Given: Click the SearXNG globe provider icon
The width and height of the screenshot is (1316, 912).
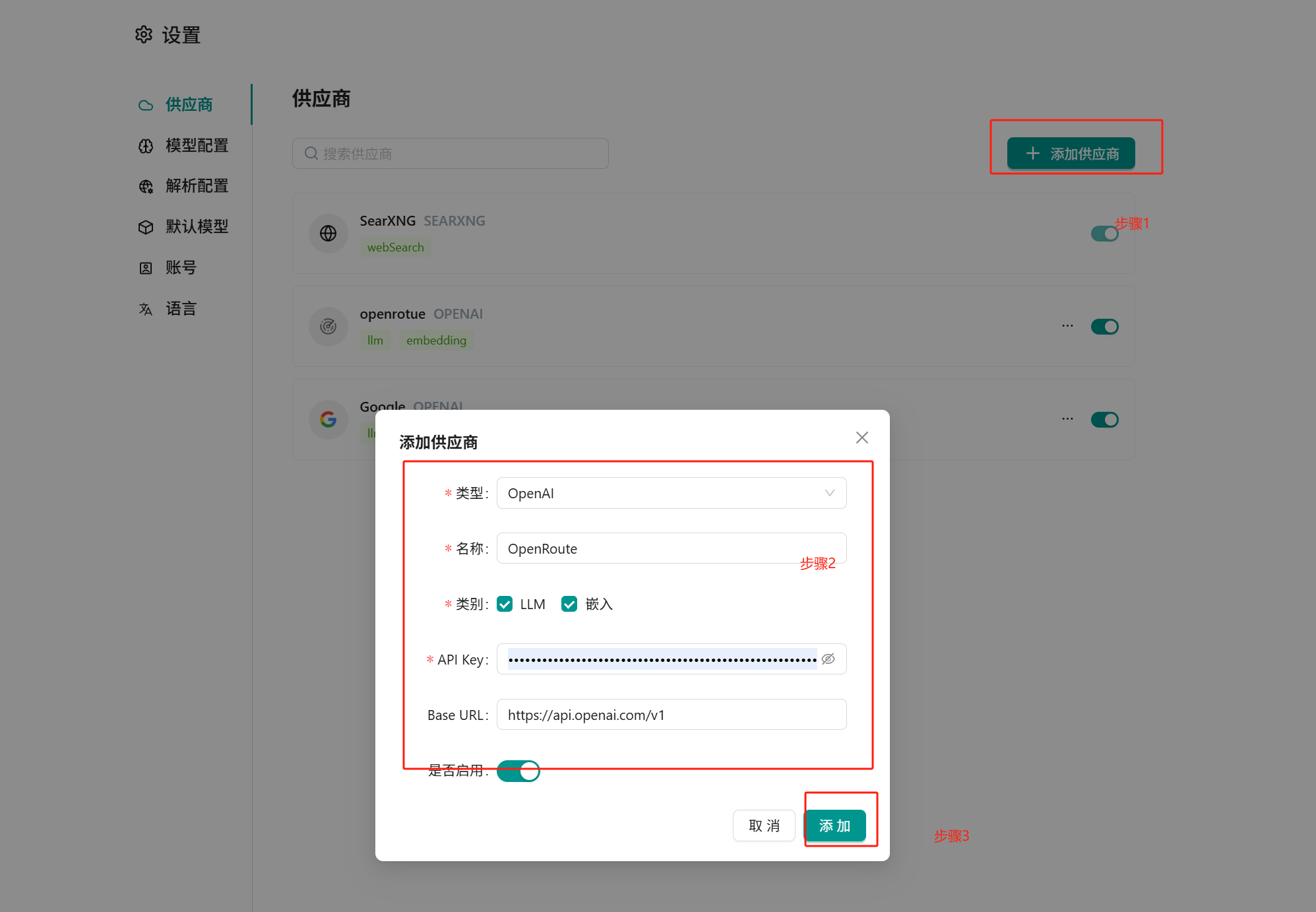Looking at the screenshot, I should tap(328, 233).
